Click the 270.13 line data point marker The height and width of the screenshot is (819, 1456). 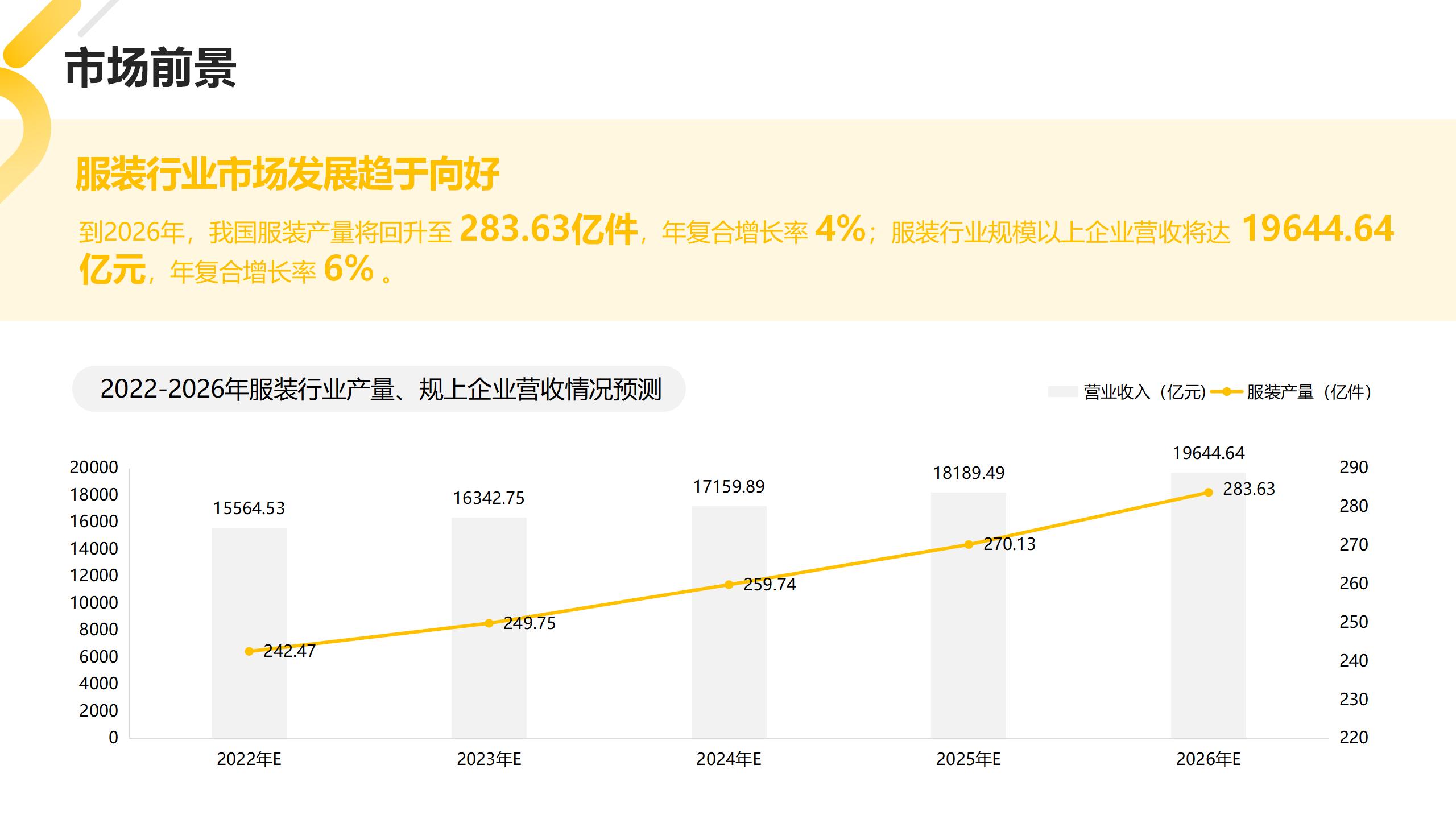pos(969,544)
